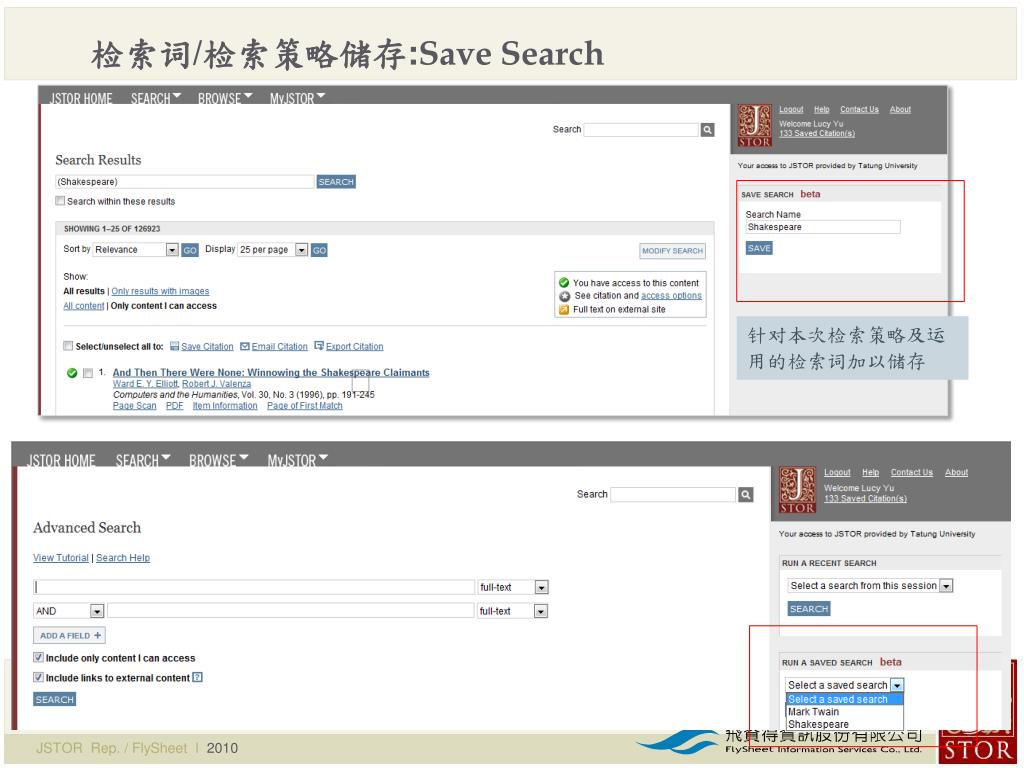Click the 'All content' link

[84, 306]
